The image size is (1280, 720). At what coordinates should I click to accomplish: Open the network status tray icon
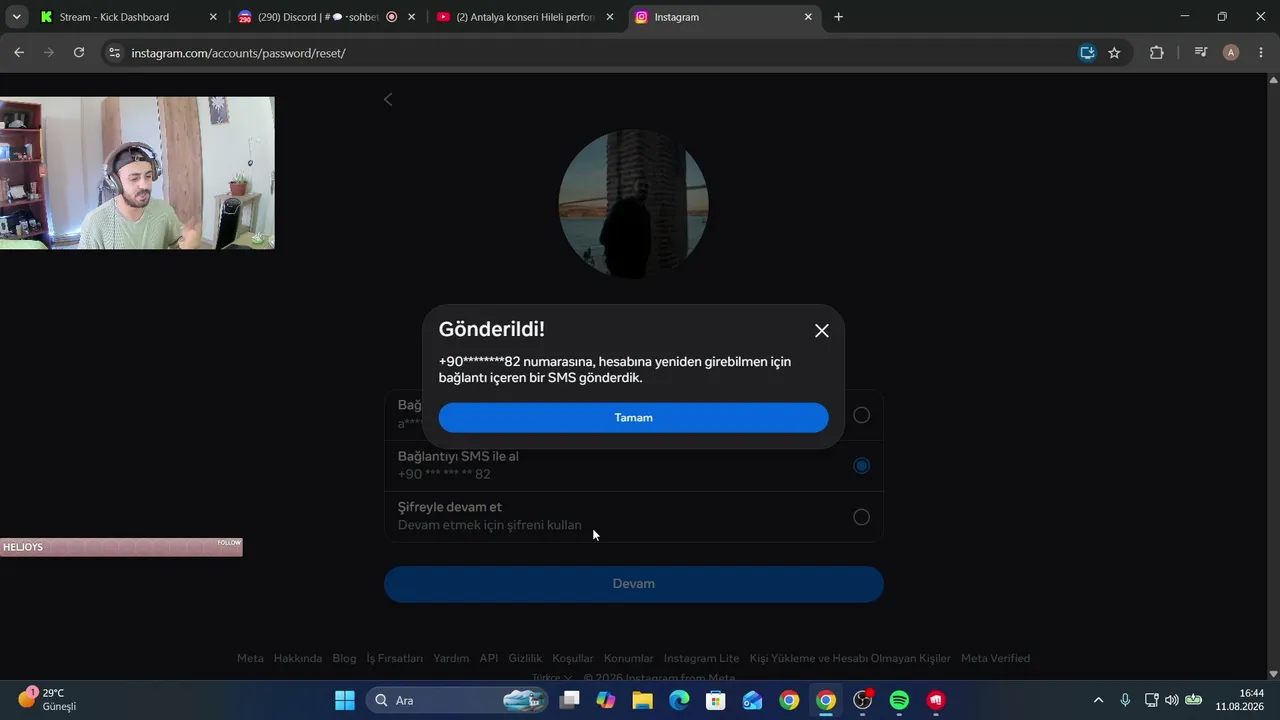(1151, 700)
